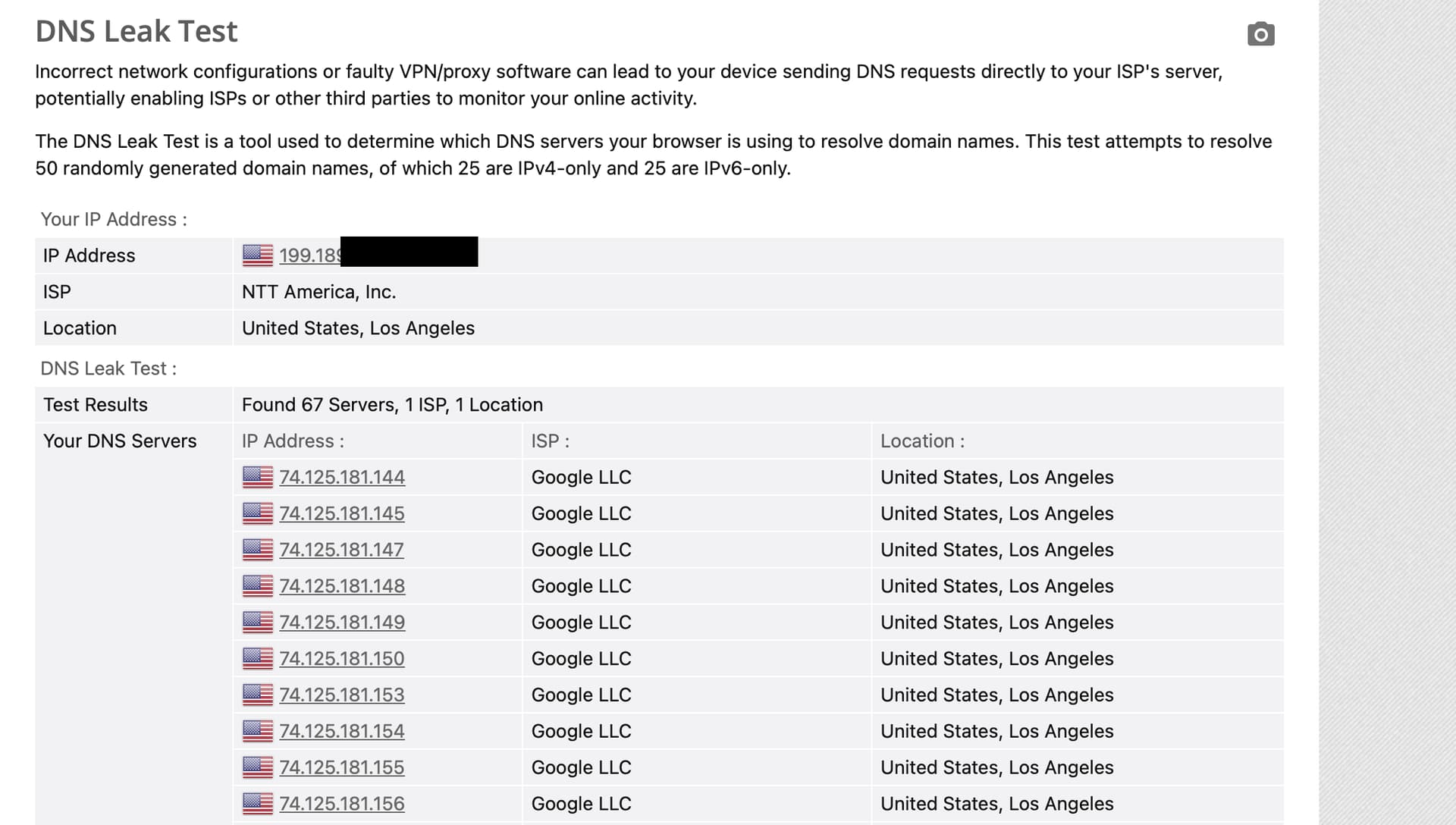This screenshot has width=1456, height=825.
Task: Open DNS server link 74.125.181.144
Action: (x=342, y=477)
